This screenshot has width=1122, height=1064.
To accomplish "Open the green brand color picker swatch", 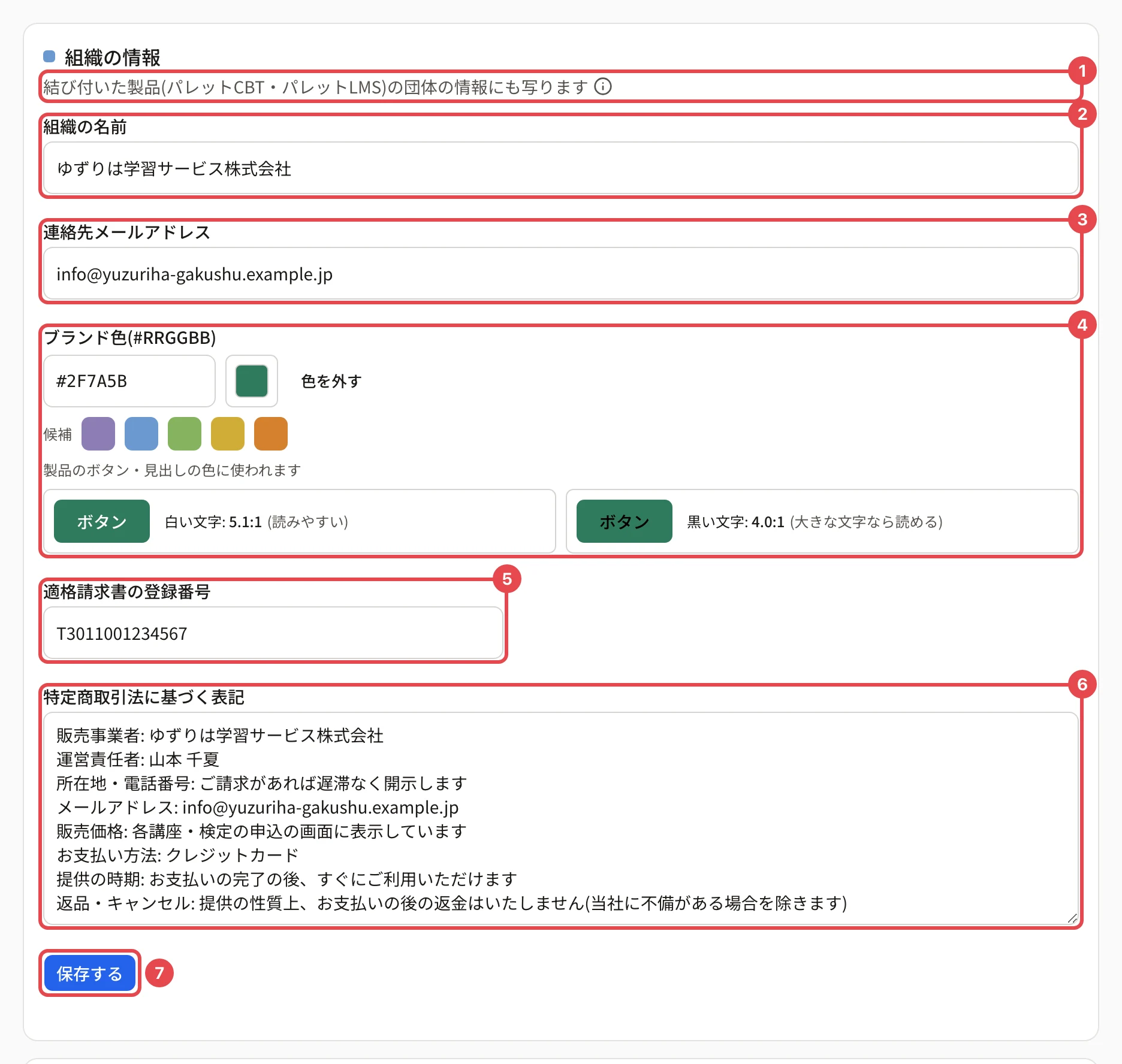I will (252, 381).
